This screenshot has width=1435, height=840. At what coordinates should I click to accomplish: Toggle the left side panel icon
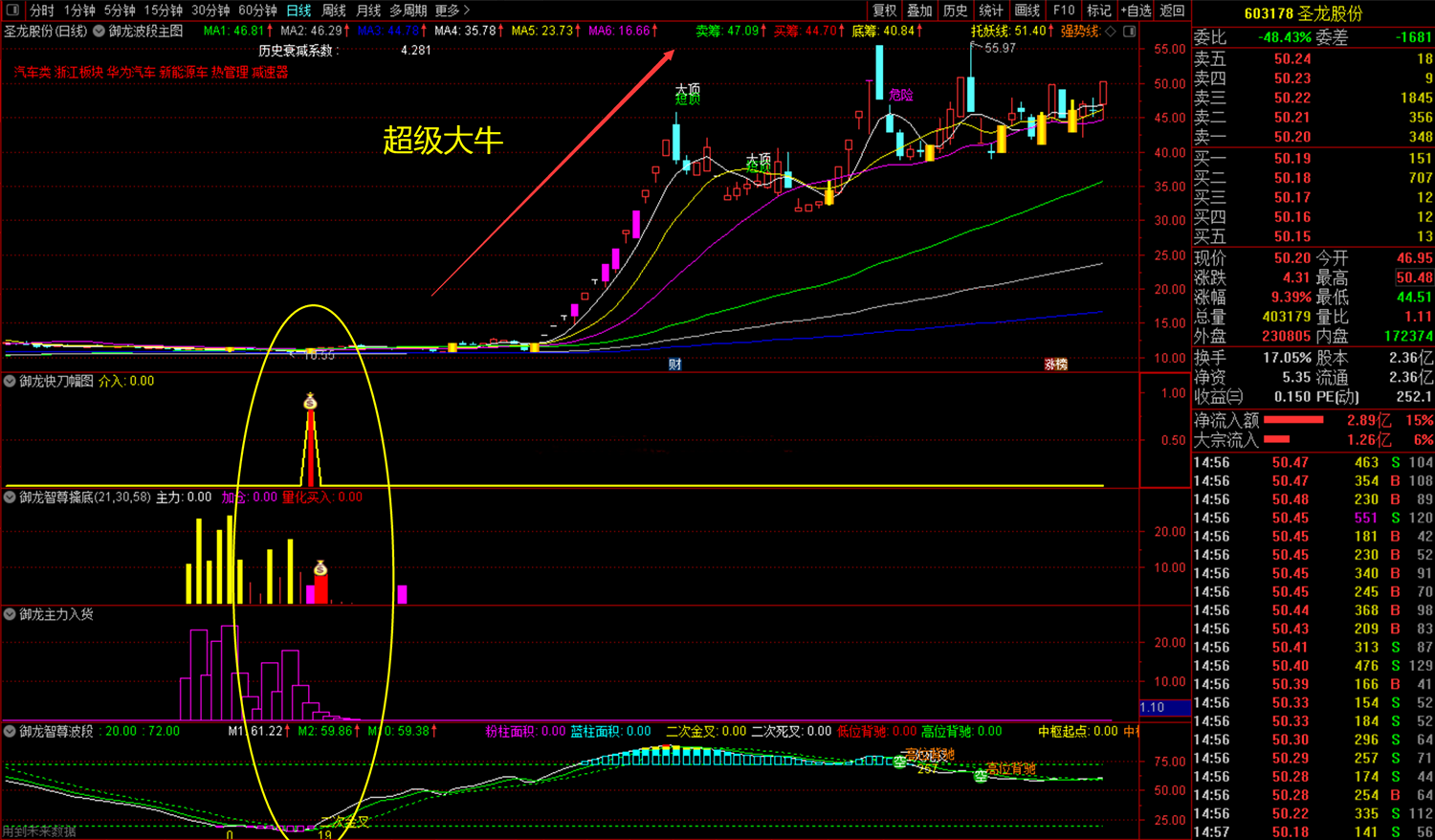coord(11,11)
